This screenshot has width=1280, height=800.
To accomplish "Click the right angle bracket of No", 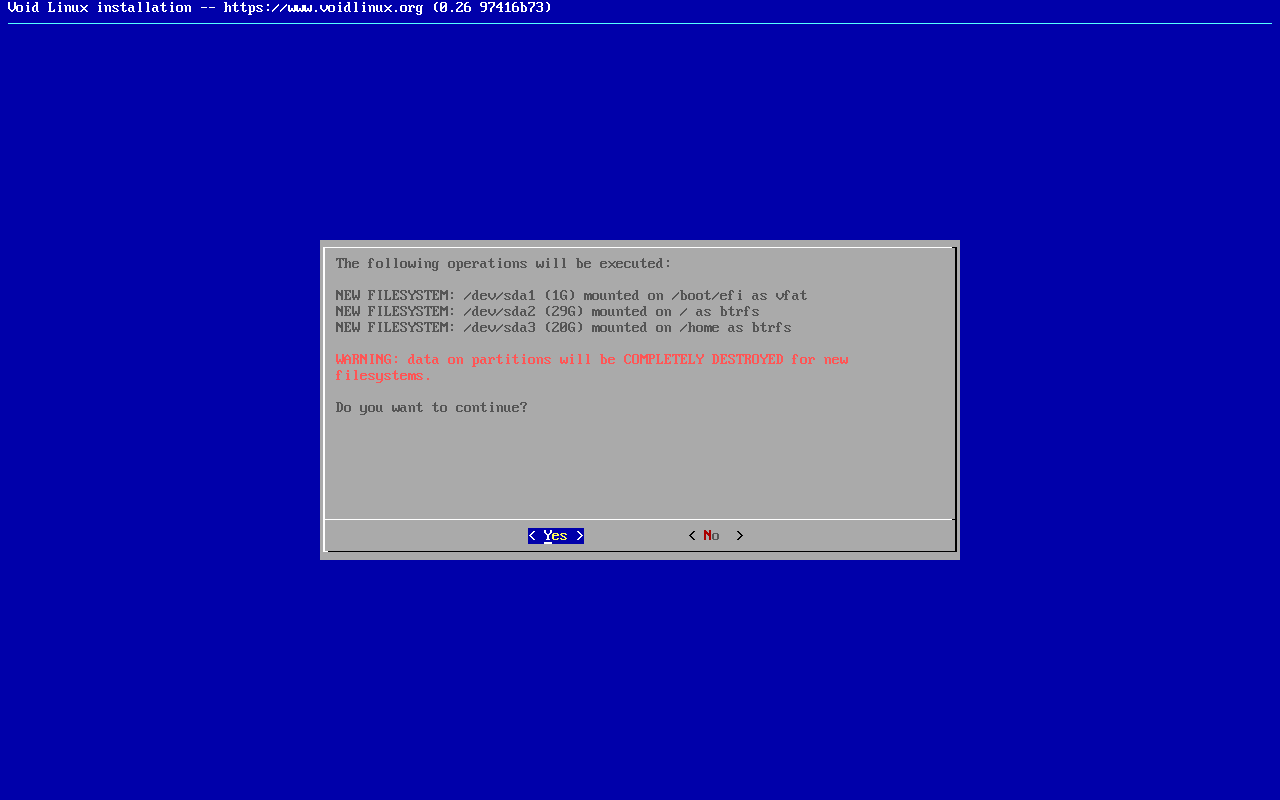I will (740, 536).
